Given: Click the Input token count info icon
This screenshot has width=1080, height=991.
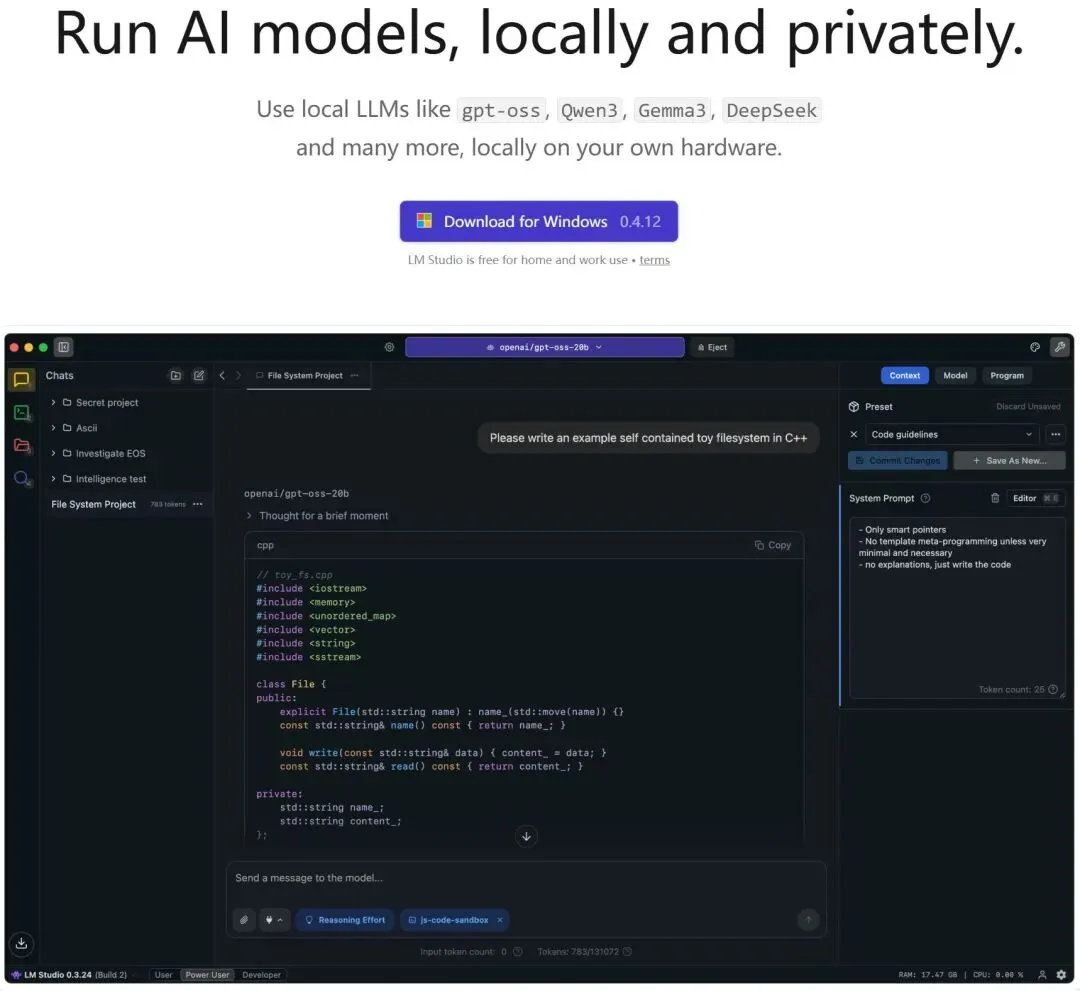Looking at the screenshot, I should pyautogui.click(x=518, y=952).
